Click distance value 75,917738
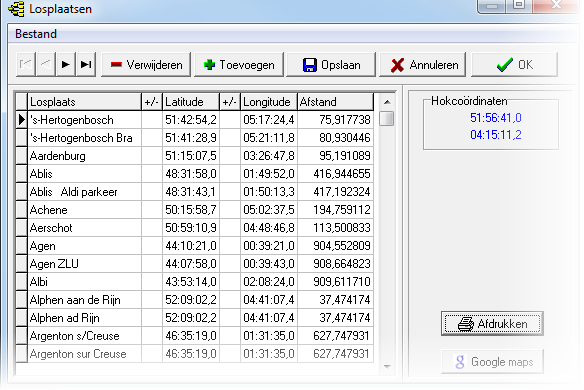The image size is (584, 390). click(335, 120)
